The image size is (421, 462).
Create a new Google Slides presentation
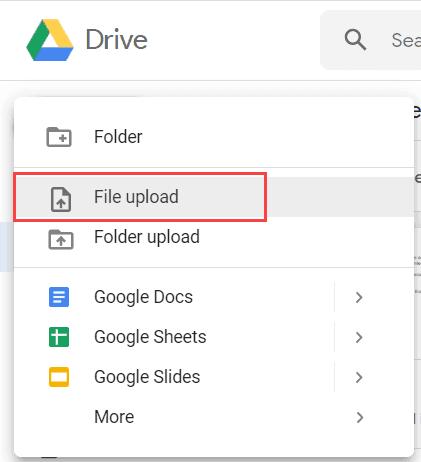(x=174, y=377)
